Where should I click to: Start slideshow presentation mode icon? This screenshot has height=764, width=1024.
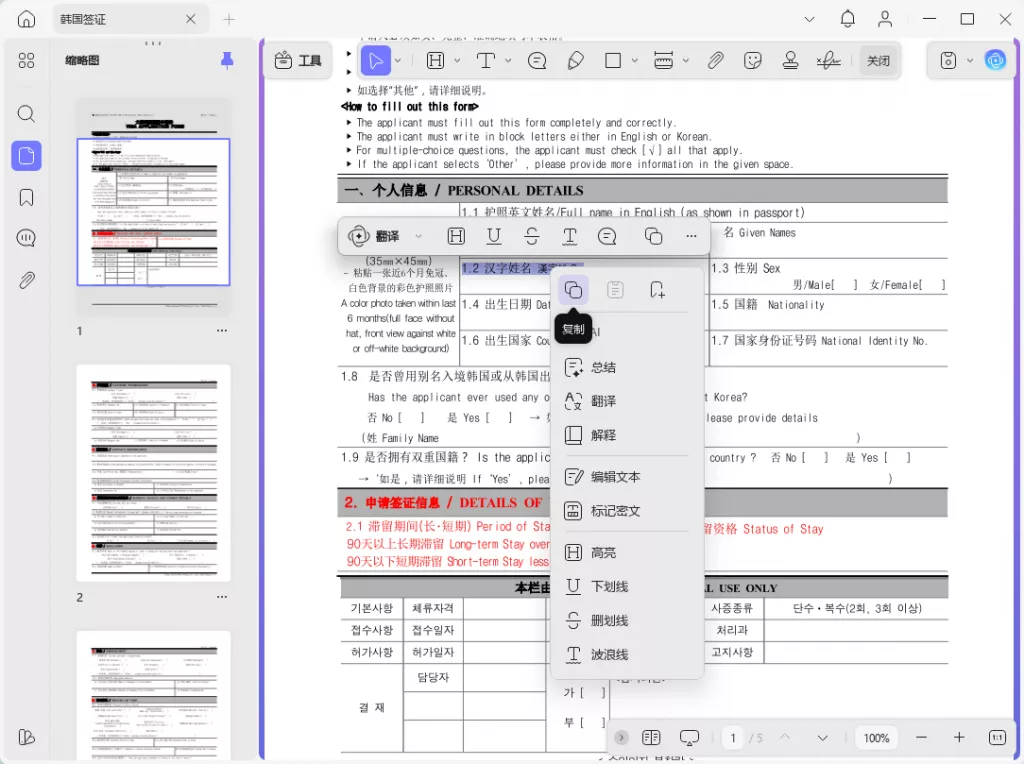[689, 738]
